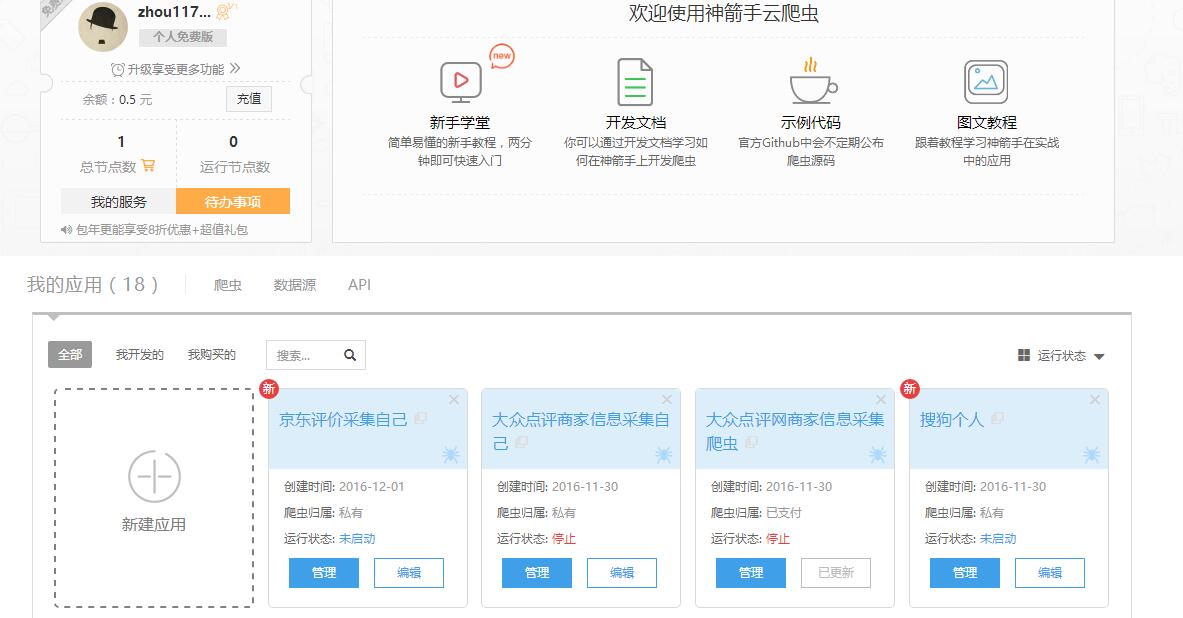Click the clock icon by 升级享受更多功能

click(118, 69)
